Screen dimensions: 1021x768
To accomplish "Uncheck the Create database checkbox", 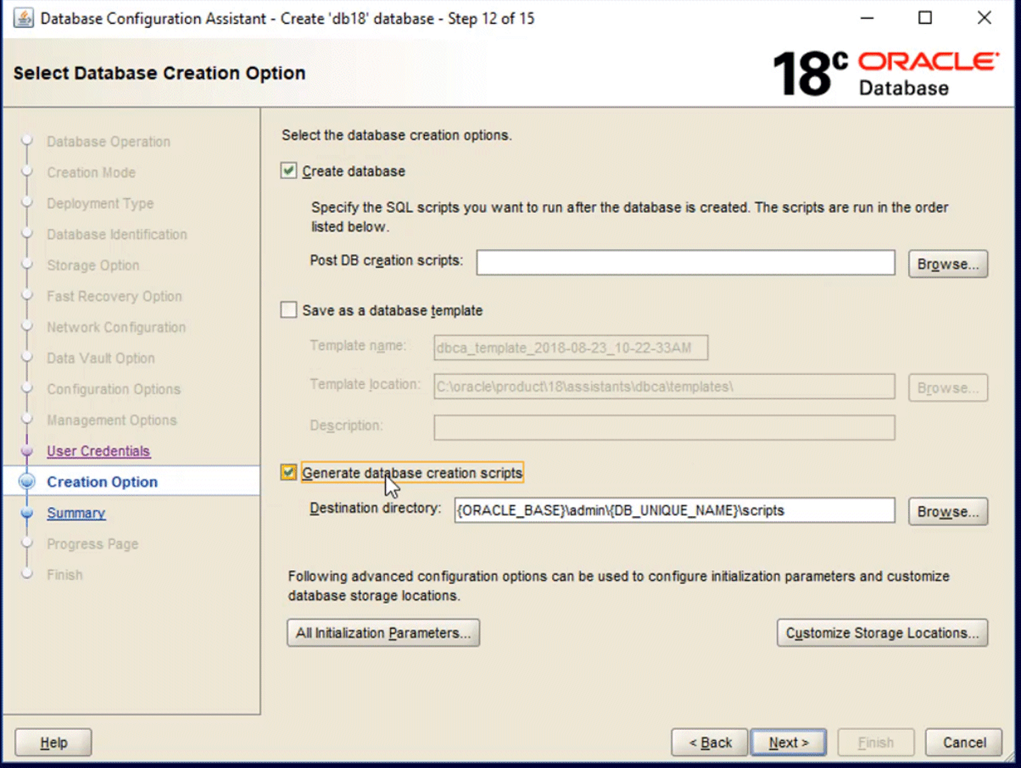I will (289, 171).
